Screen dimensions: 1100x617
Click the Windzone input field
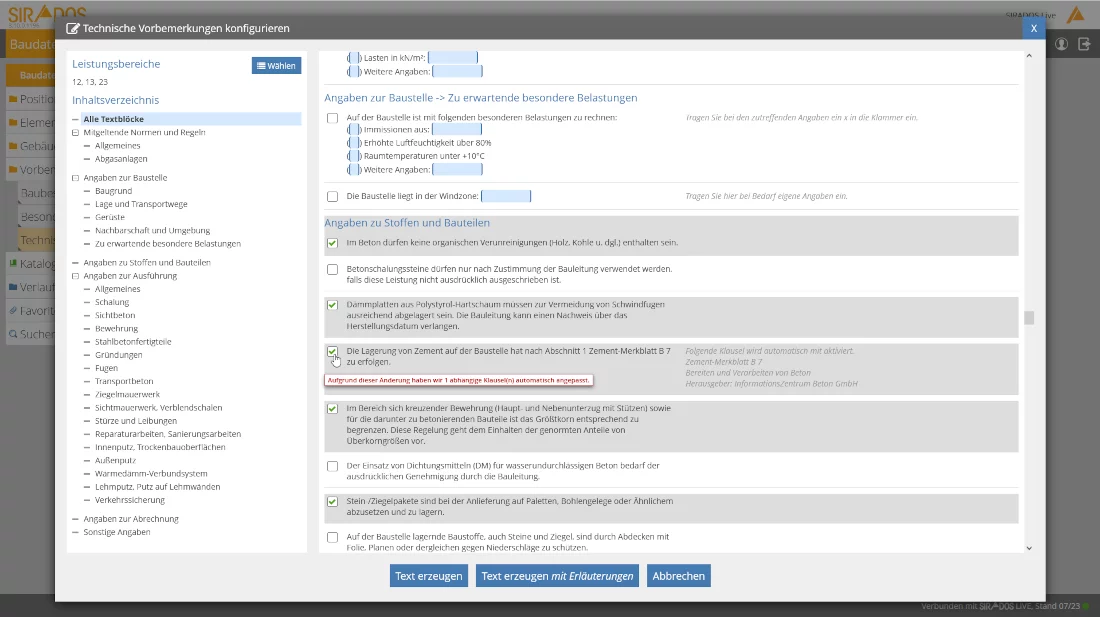click(505, 196)
